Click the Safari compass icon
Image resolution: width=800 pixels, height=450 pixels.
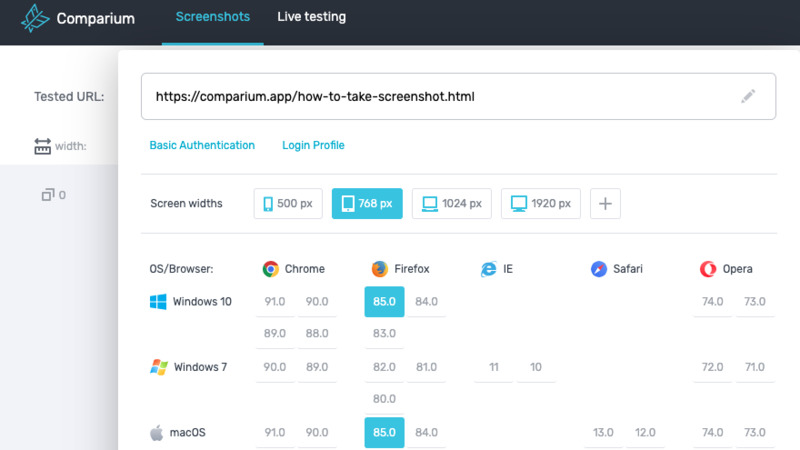pos(598,269)
